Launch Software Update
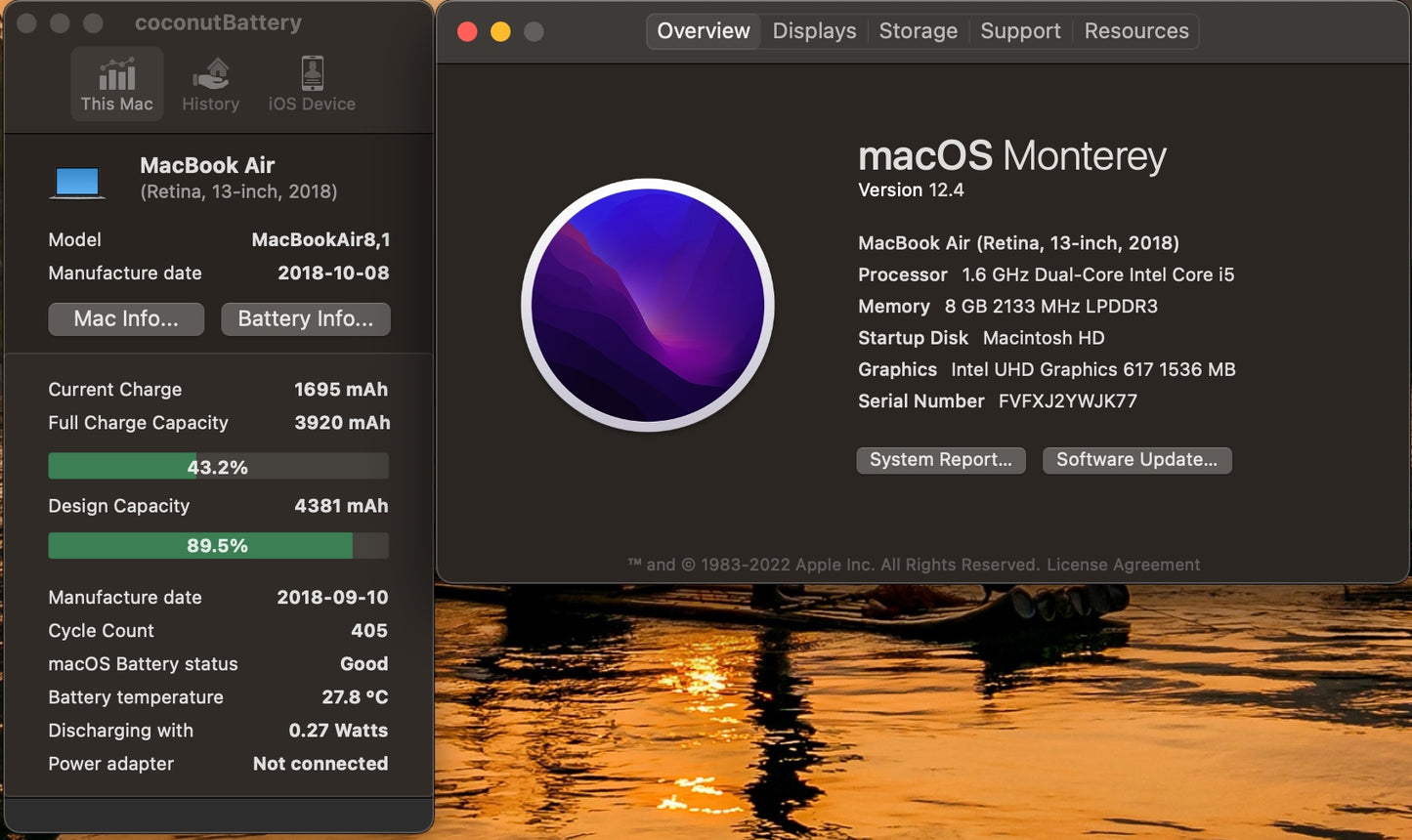Image resolution: width=1412 pixels, height=840 pixels. [1136, 459]
